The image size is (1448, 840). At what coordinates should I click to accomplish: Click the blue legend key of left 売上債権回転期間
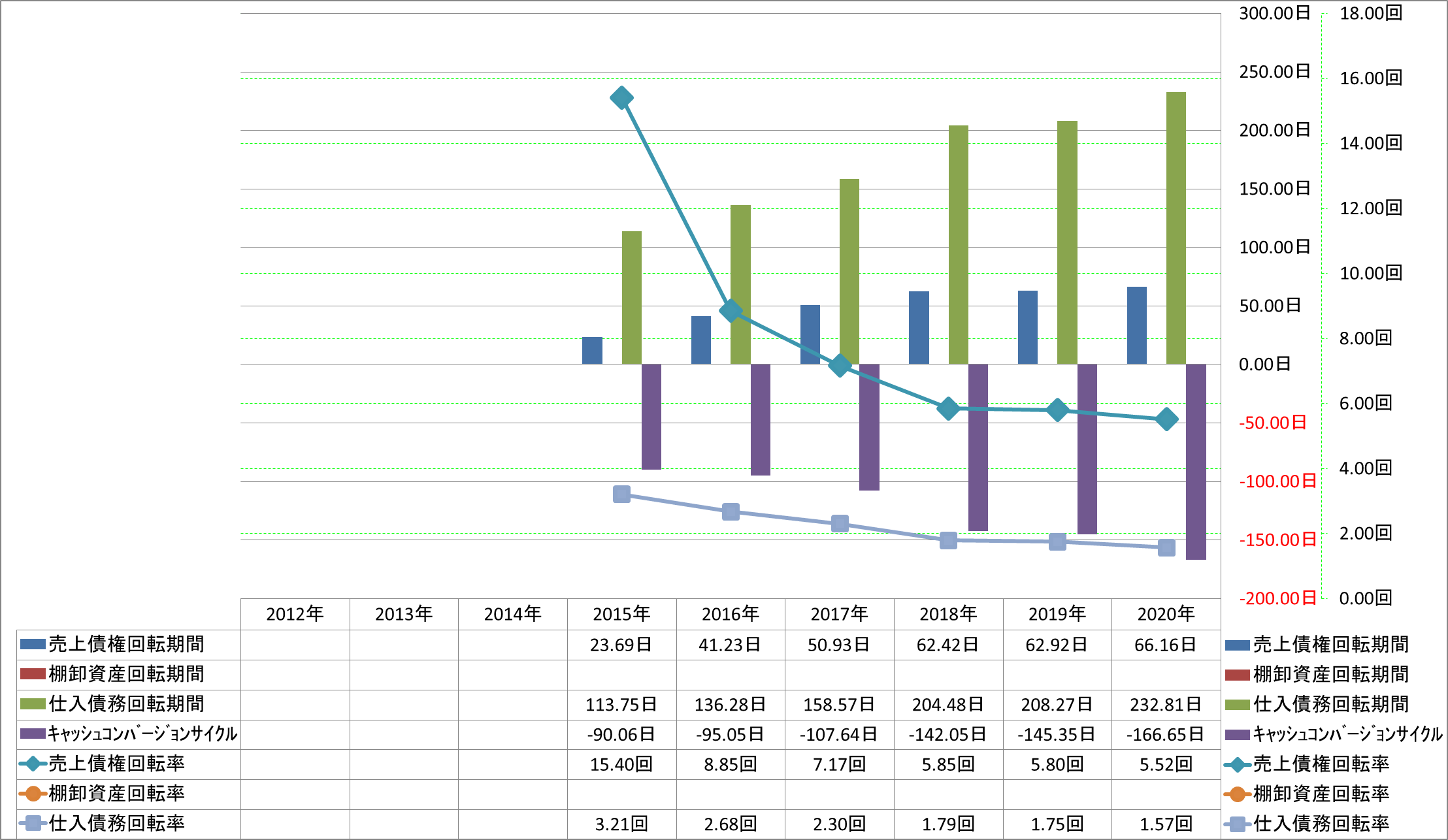(32, 645)
